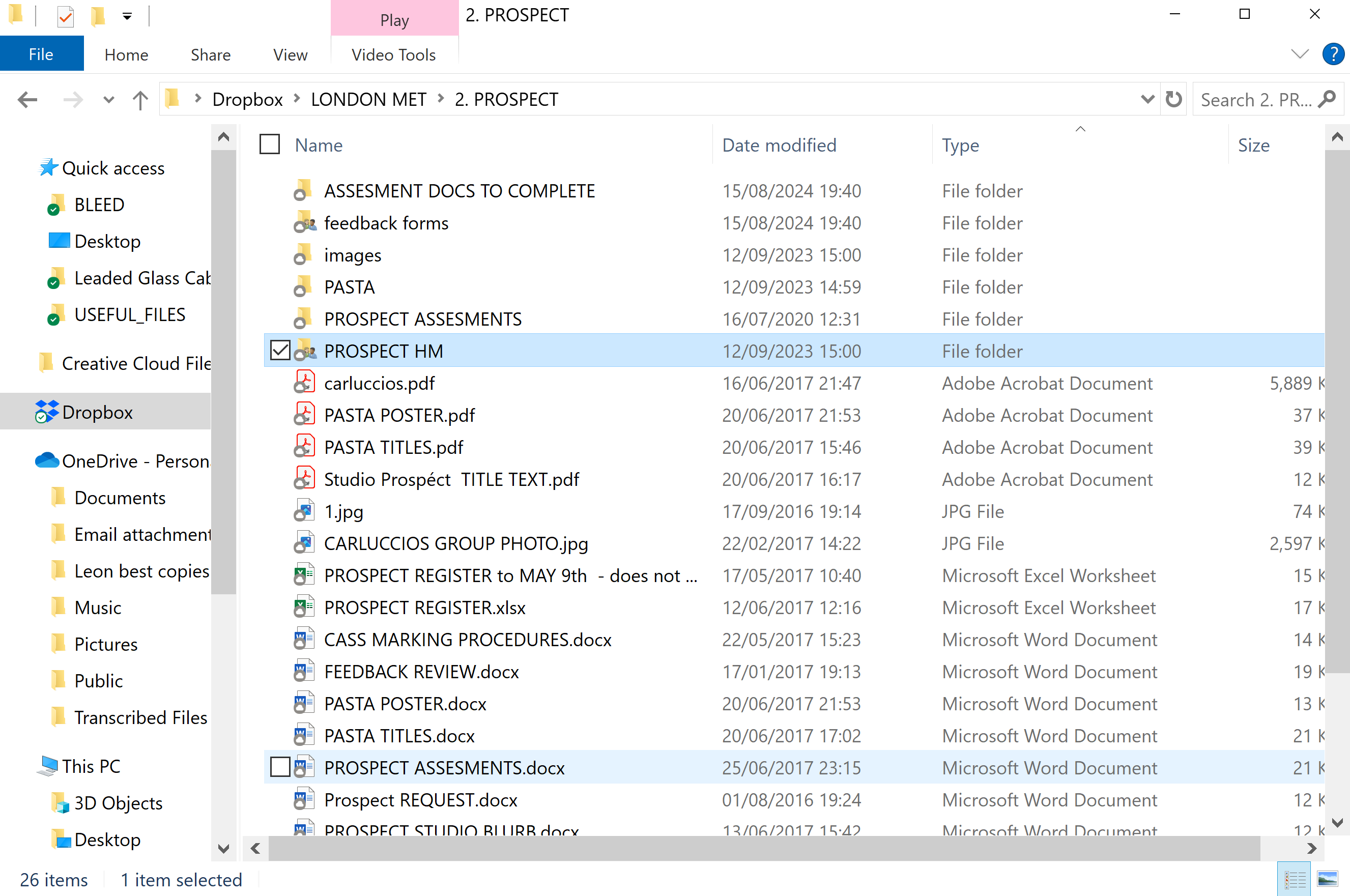Click the Refresh address bar icon
This screenshot has height=896, width=1350.
pos(1173,99)
